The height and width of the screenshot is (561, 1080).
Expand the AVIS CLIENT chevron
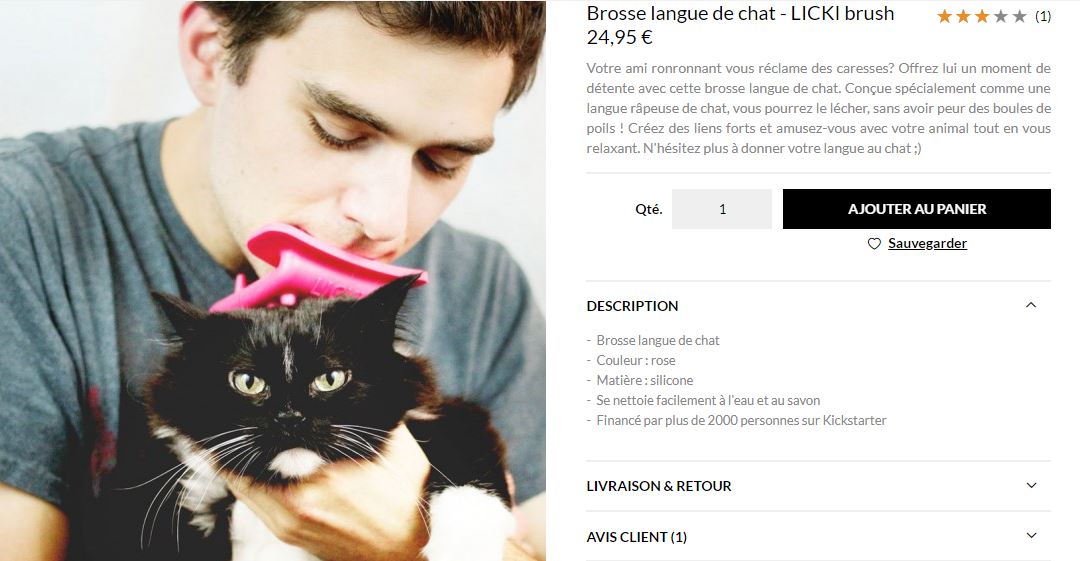pyautogui.click(x=1031, y=536)
